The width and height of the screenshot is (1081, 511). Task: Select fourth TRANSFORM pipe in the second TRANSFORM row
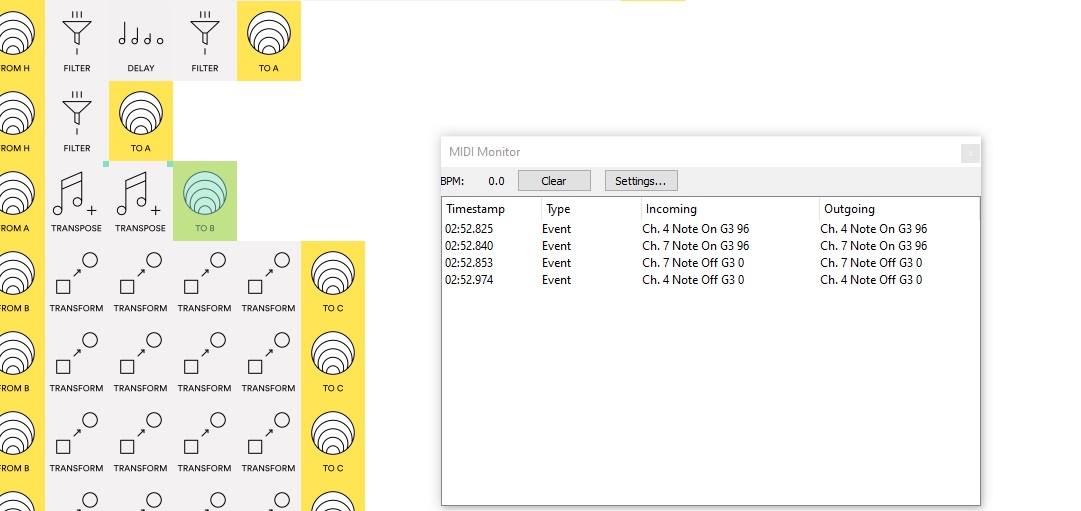coord(269,361)
